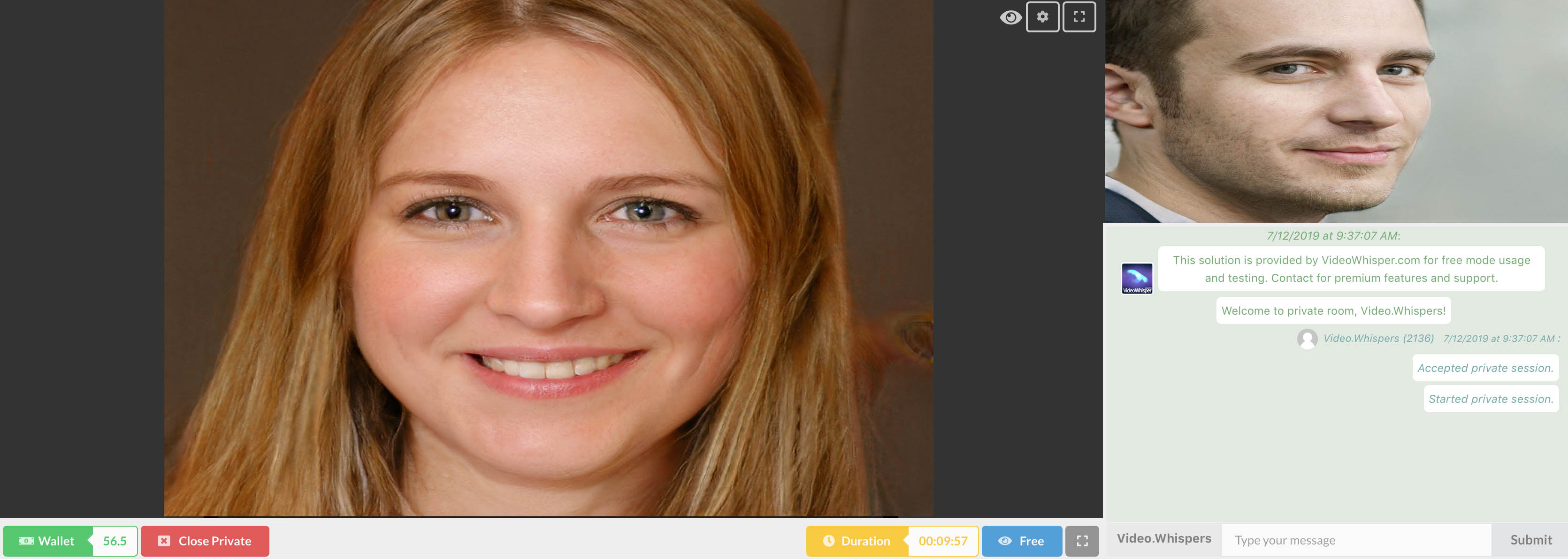Click the fullscreen expand icon

point(1080,16)
